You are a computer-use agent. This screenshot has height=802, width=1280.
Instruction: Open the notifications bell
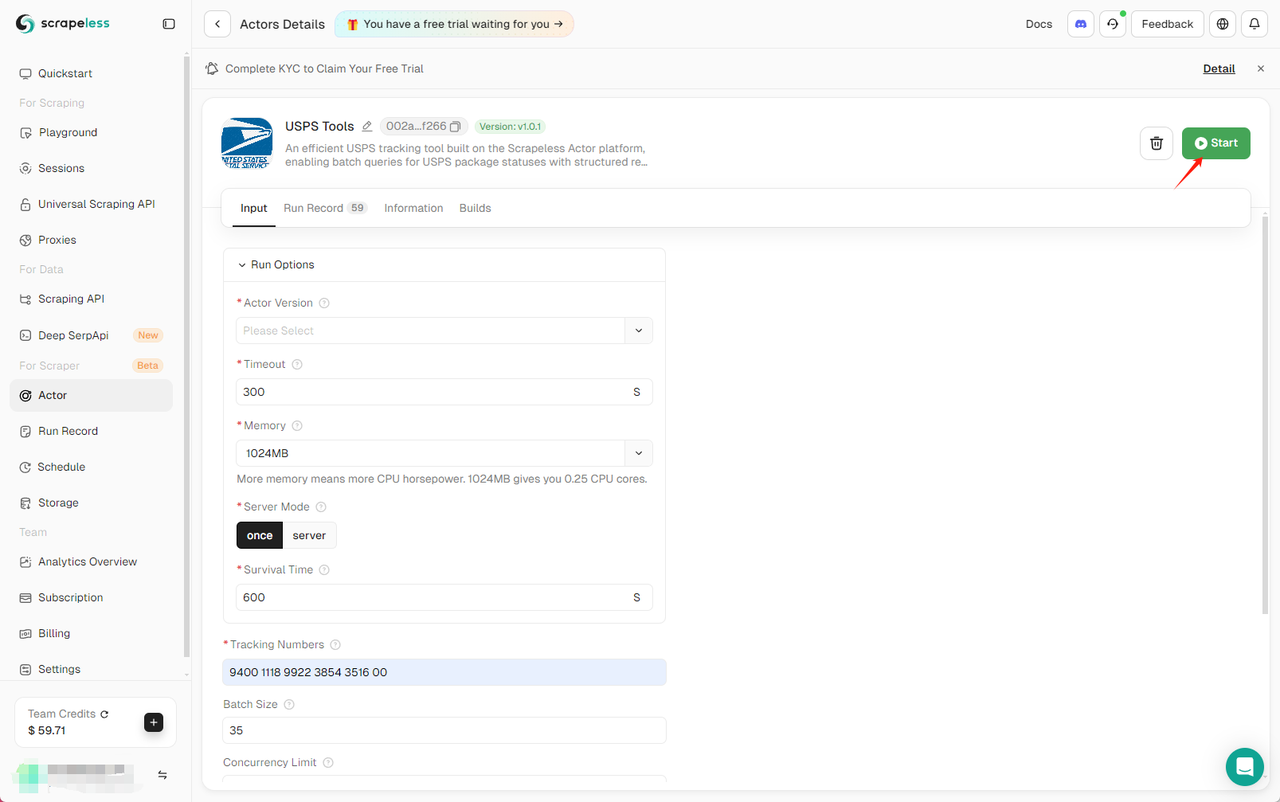[1254, 24]
